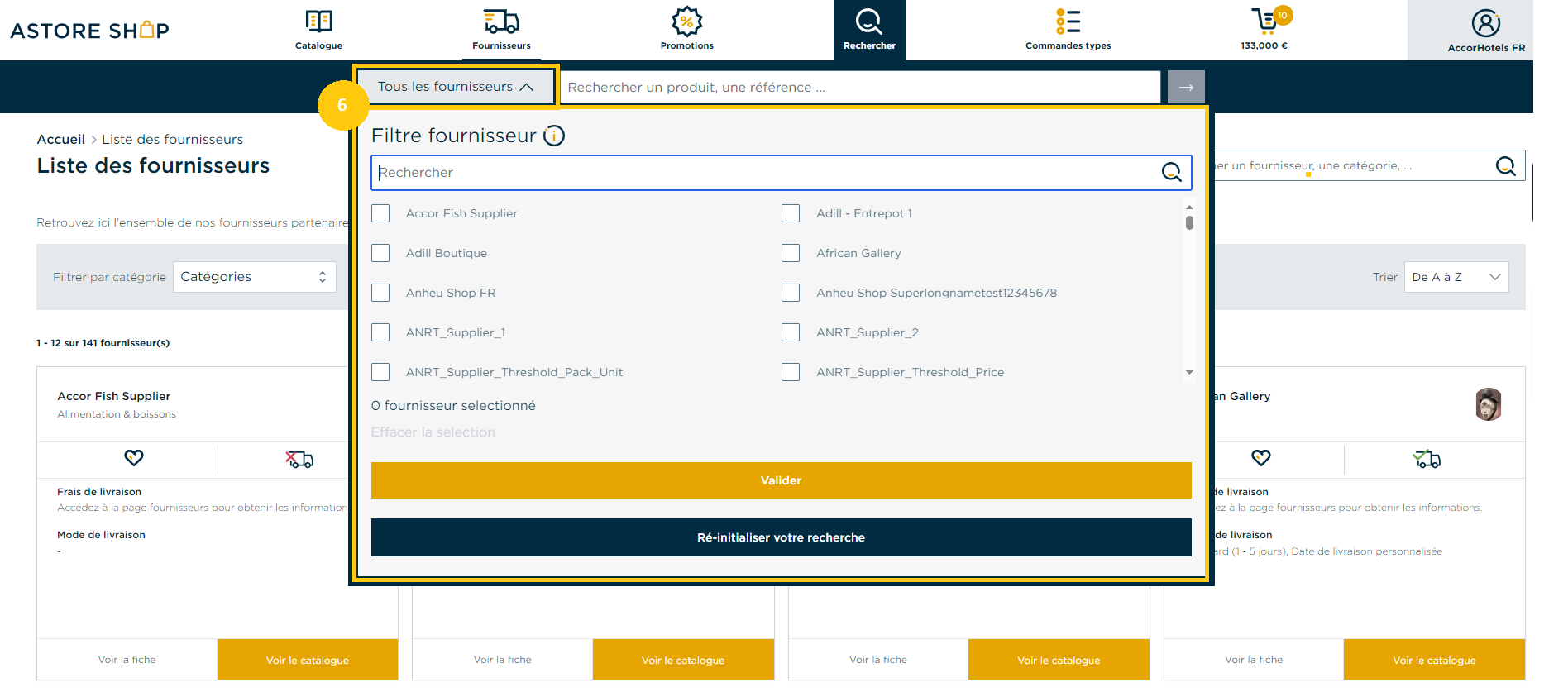Open the Catalogue section
The image size is (1568, 692).
coord(318,30)
